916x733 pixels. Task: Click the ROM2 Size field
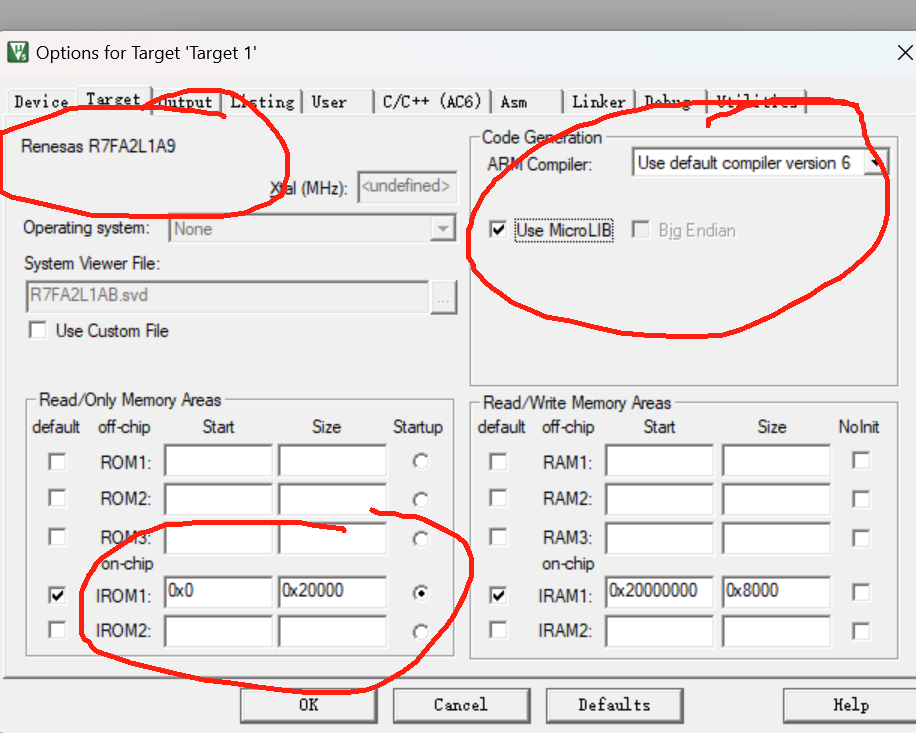click(x=332, y=498)
